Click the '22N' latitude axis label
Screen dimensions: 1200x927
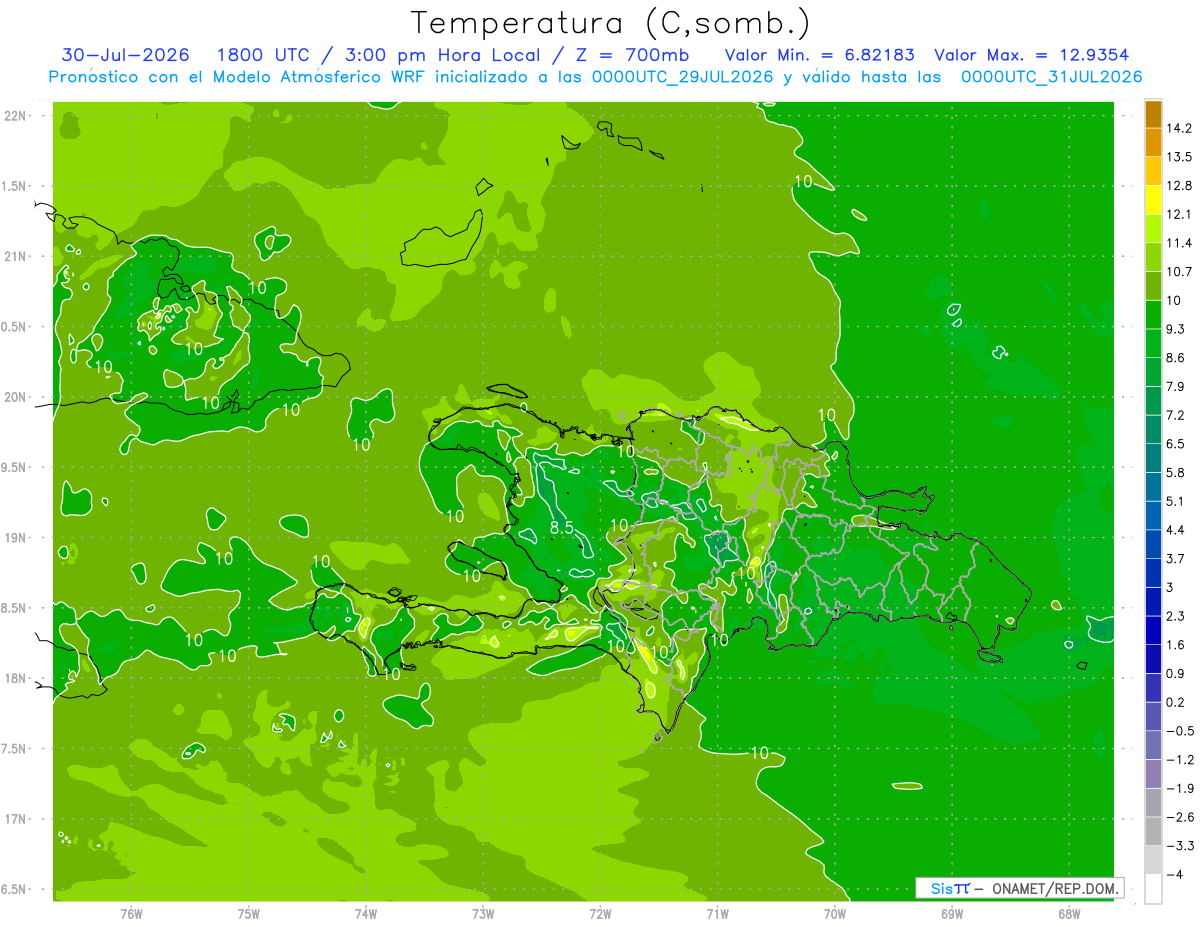click(16, 116)
